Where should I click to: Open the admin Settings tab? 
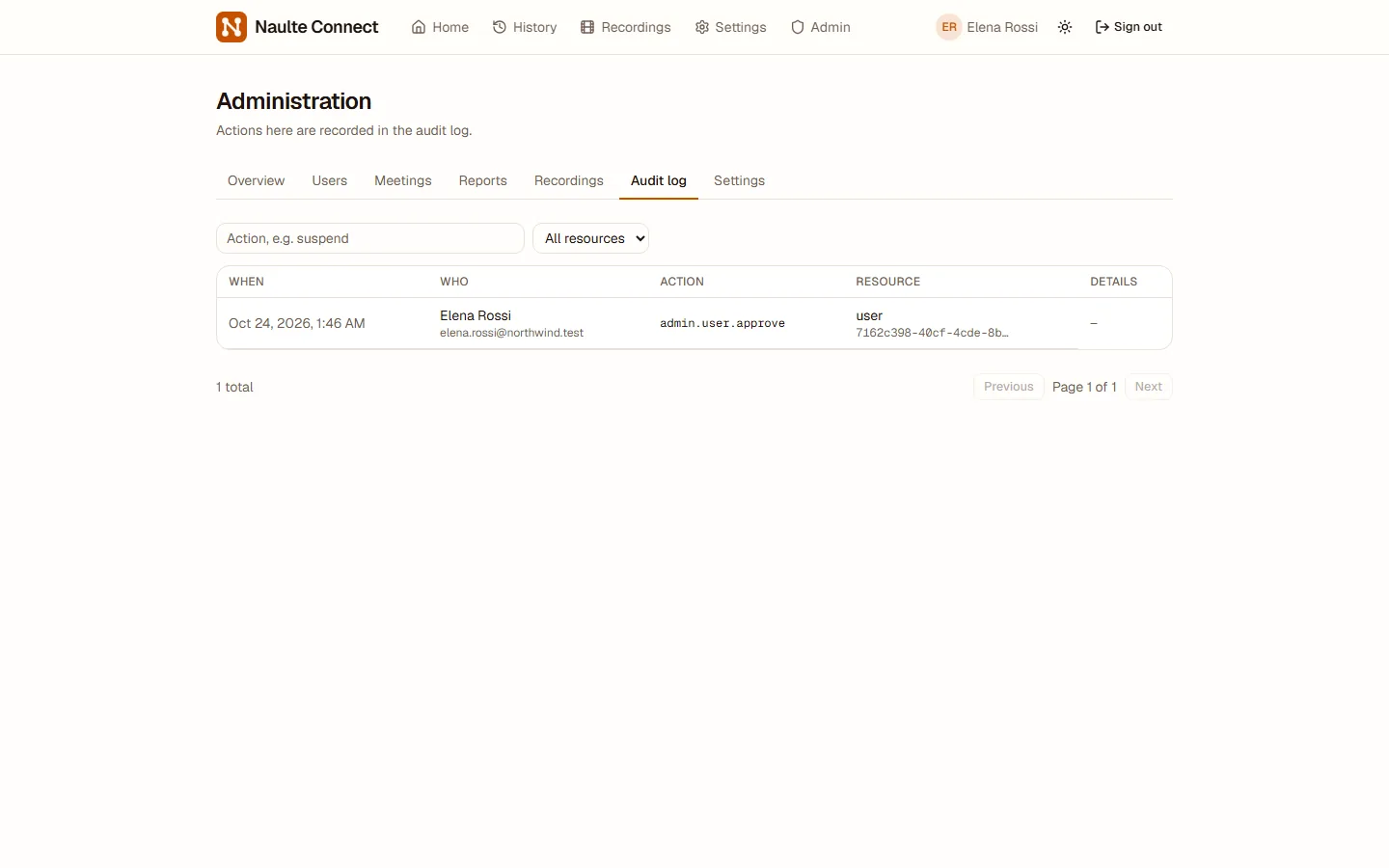[x=739, y=180]
